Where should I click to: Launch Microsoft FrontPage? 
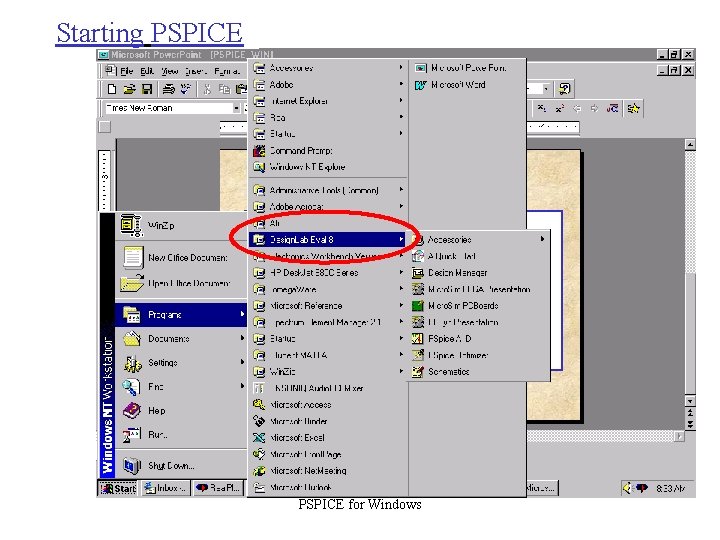[x=328, y=454]
